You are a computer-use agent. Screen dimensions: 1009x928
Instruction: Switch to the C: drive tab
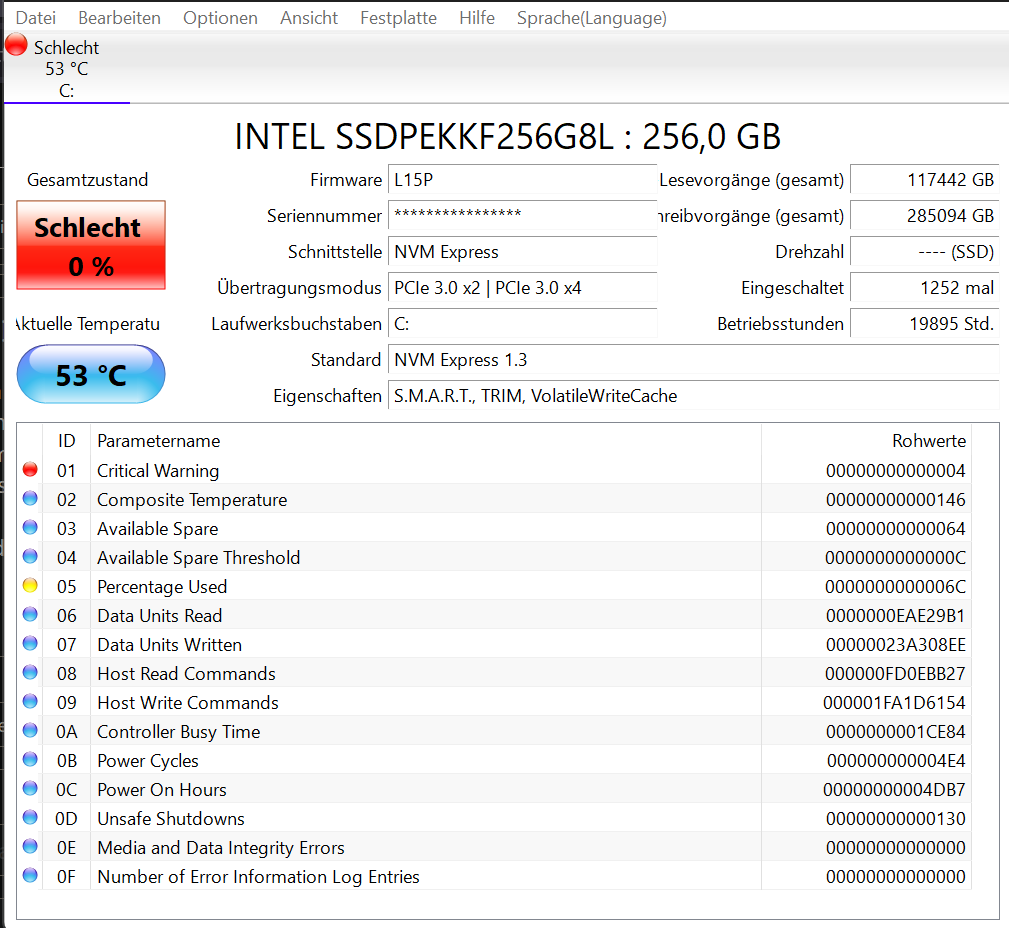pos(66,90)
